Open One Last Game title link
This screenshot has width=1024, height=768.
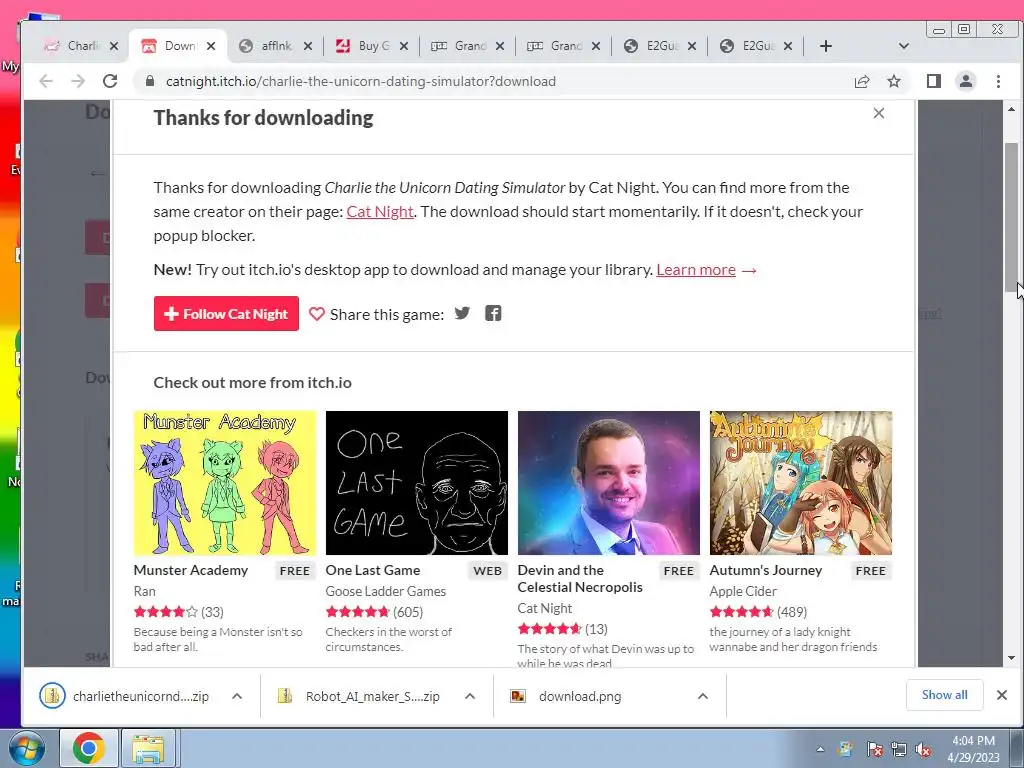(x=373, y=570)
